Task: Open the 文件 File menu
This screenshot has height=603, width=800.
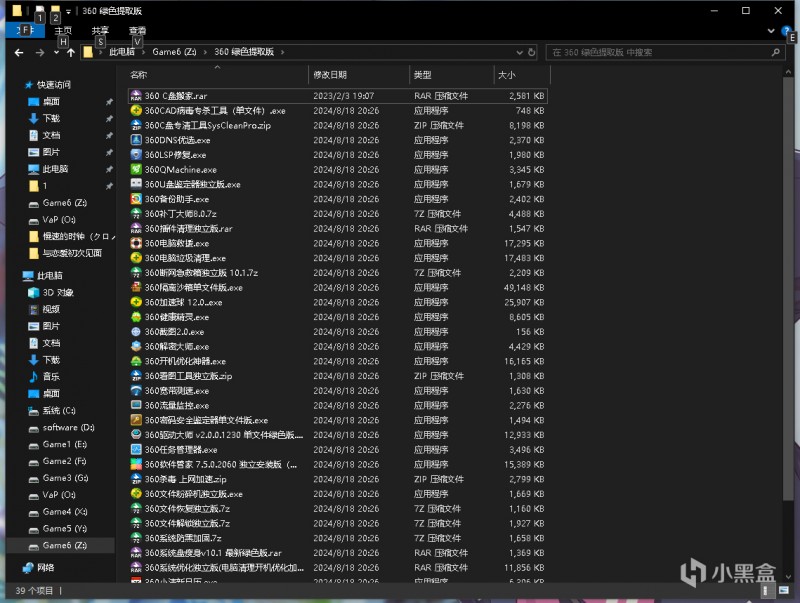Action: [25, 31]
